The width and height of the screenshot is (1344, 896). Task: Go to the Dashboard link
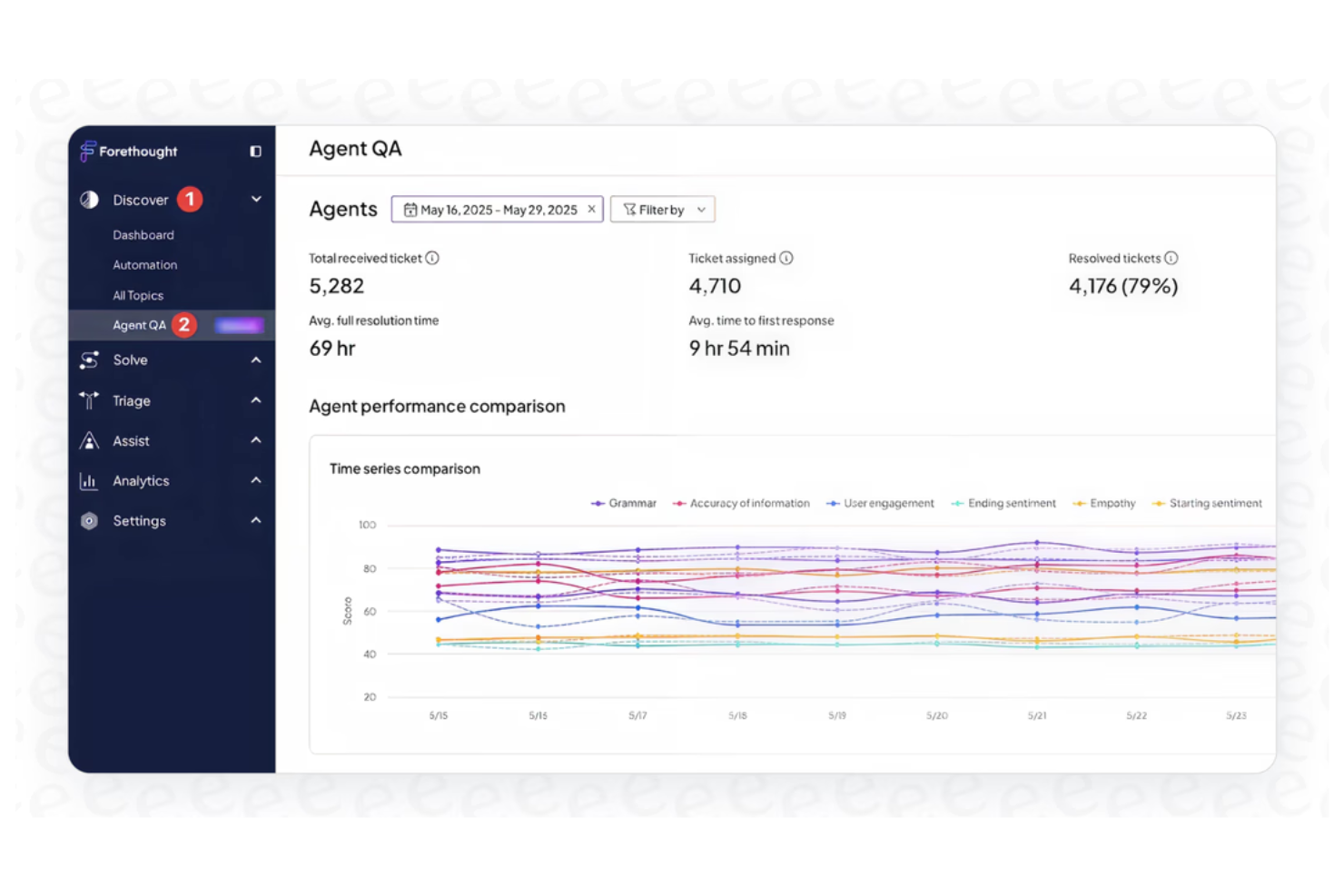[x=143, y=234]
